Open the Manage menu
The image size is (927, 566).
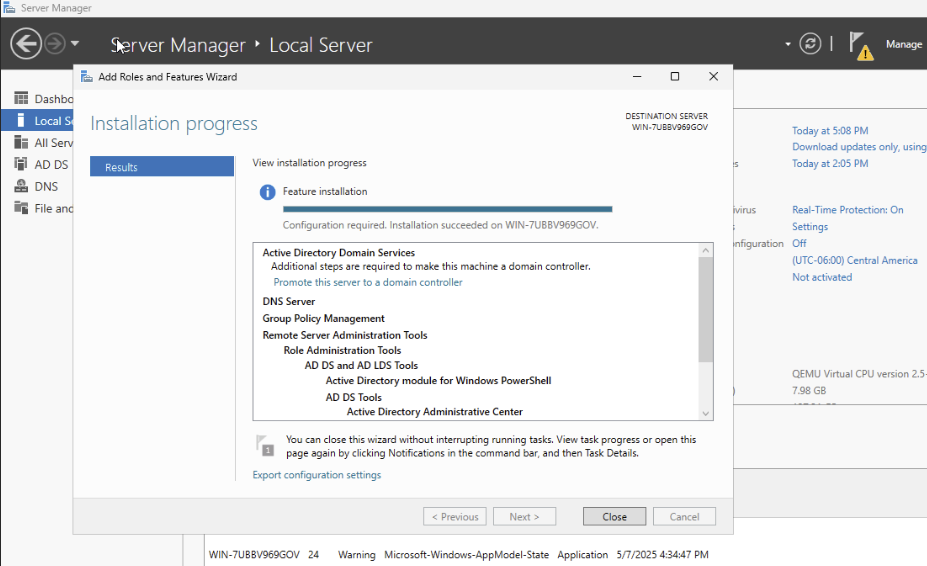tap(903, 45)
